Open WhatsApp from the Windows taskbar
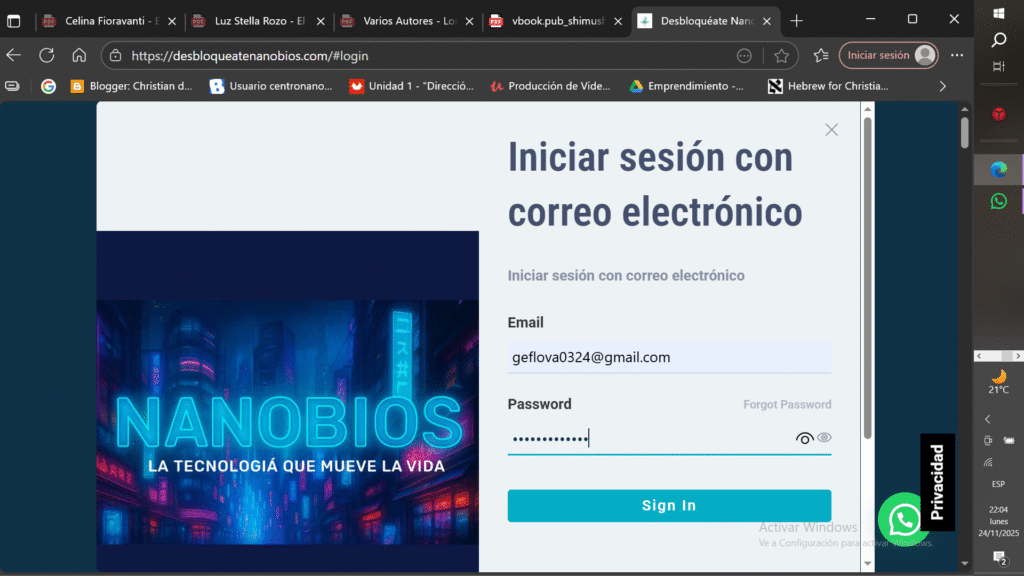 point(998,202)
